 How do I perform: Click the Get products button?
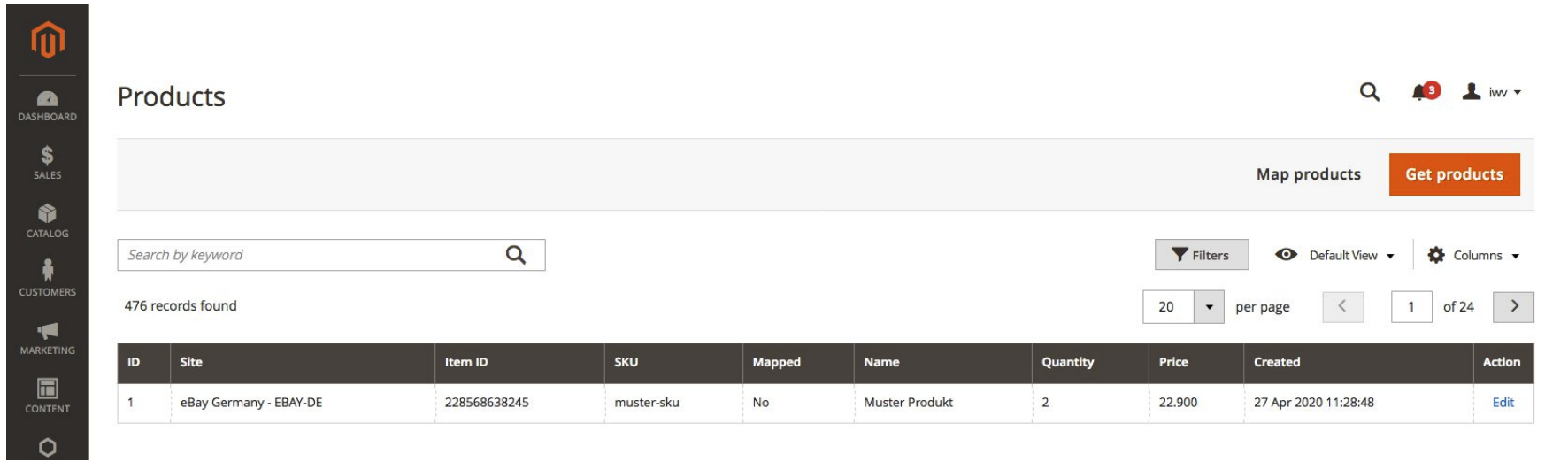(1454, 174)
